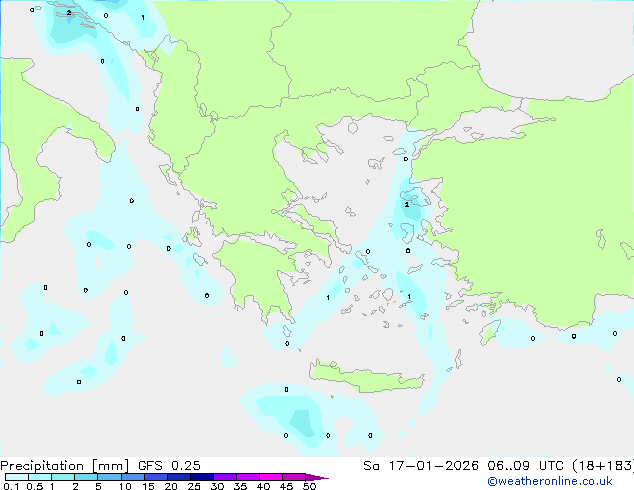Click the legend arrow tip above 50 mm
This screenshot has width=634, height=490.
[317, 477]
